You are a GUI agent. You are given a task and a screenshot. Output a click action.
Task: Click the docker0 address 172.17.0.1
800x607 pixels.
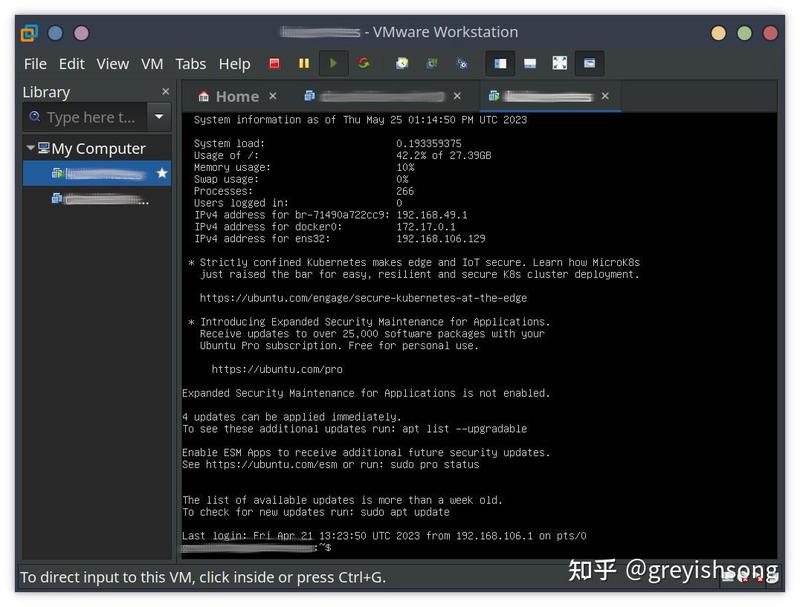click(426, 226)
